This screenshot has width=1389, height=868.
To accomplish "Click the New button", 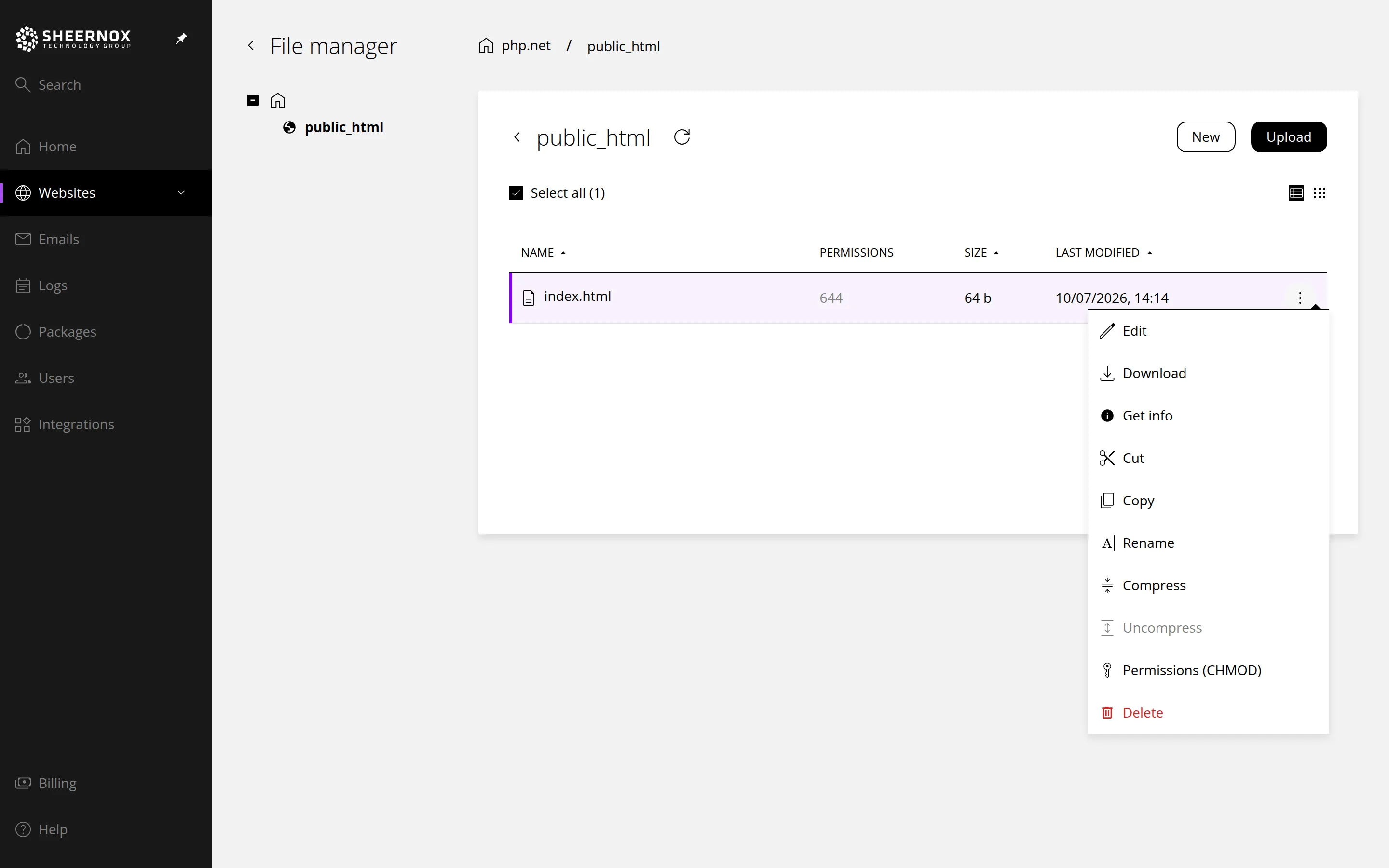I will (x=1205, y=137).
